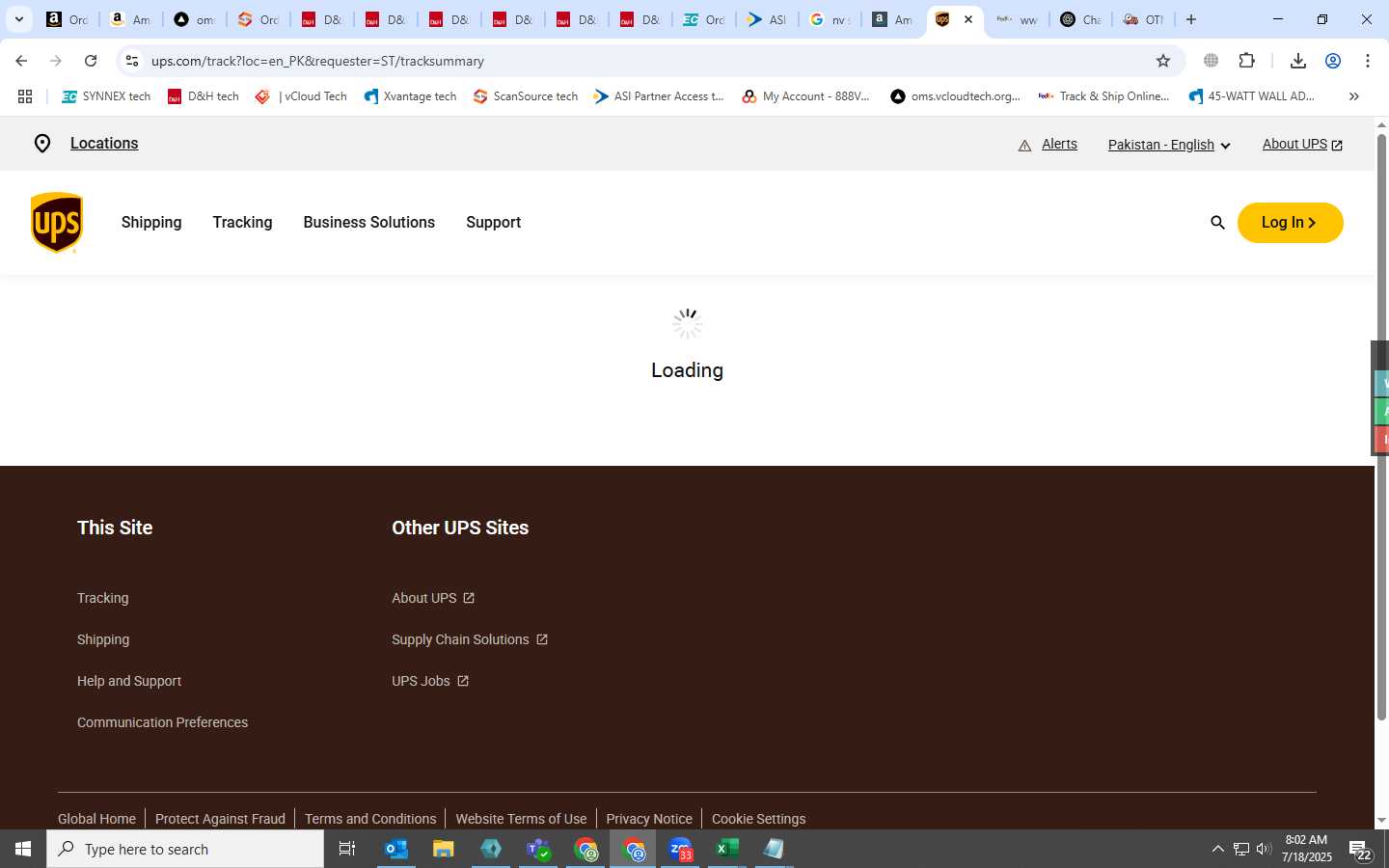Open Task View on the taskbar

pos(347,849)
